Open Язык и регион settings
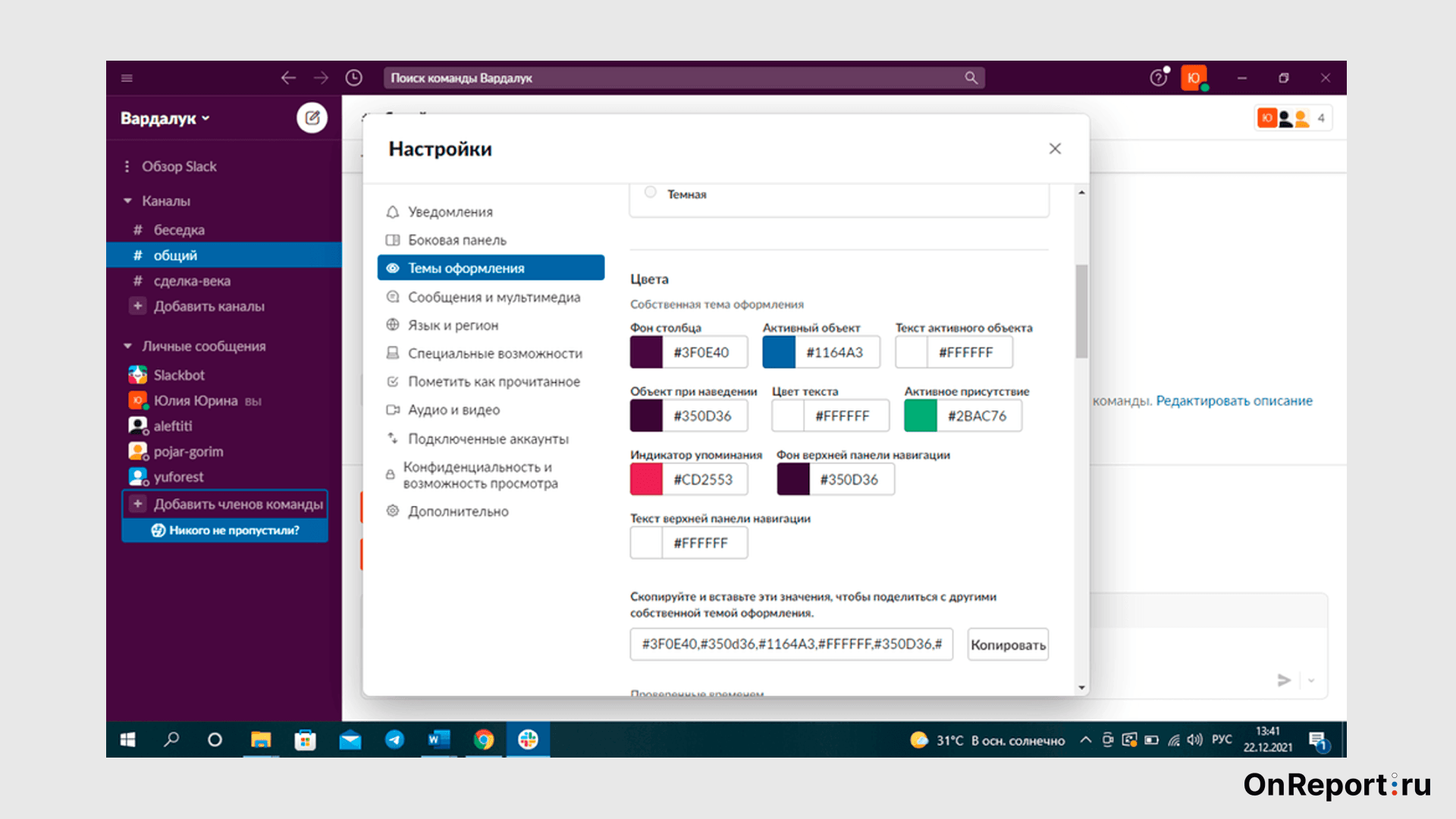 pyautogui.click(x=491, y=325)
